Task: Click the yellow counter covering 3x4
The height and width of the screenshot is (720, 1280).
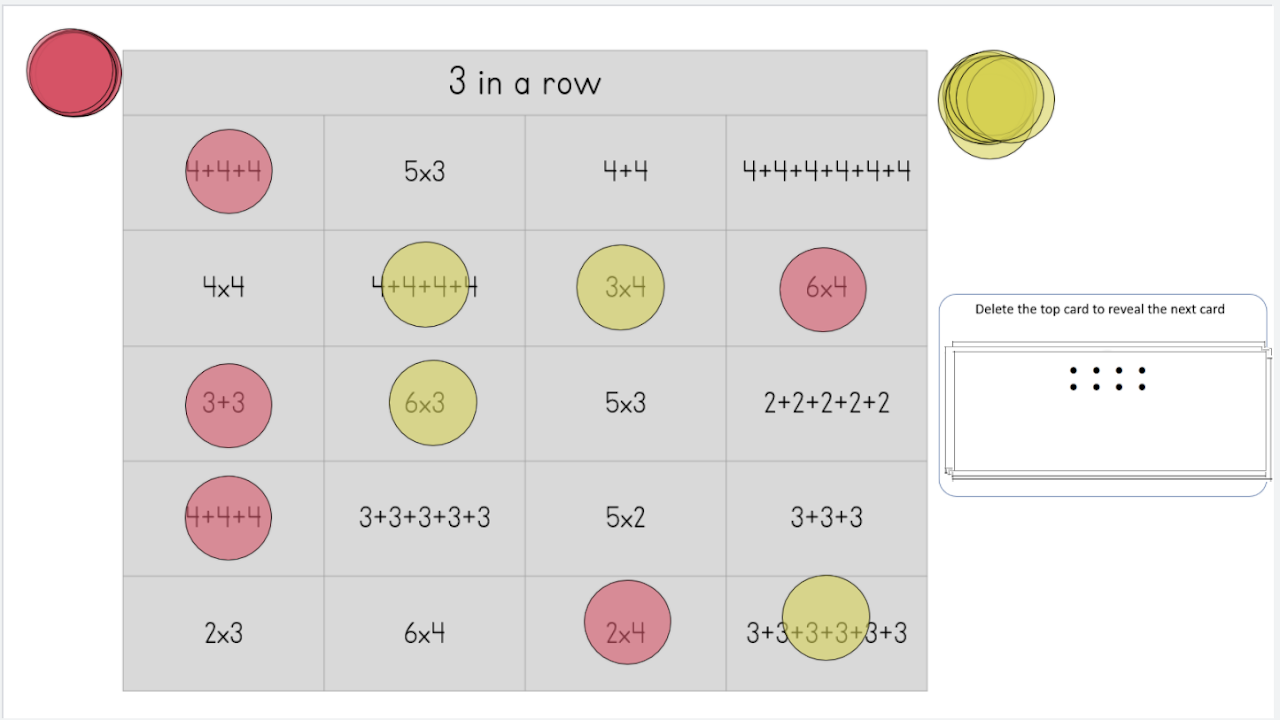Action: point(620,288)
